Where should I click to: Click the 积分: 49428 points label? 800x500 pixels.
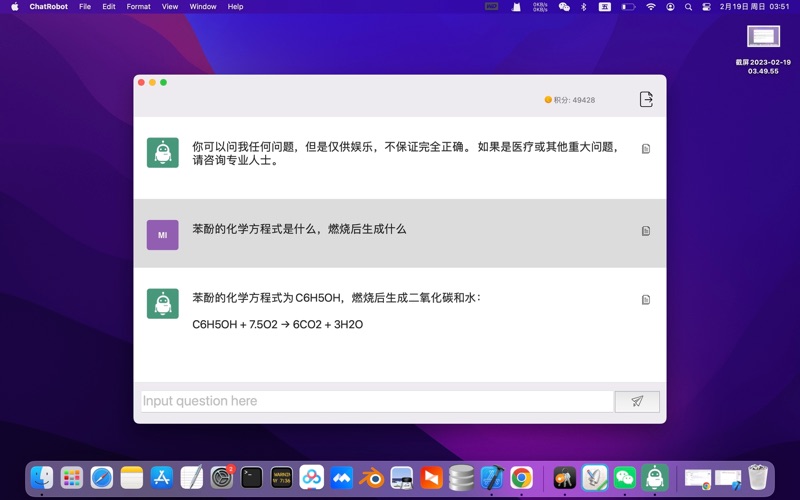click(574, 100)
